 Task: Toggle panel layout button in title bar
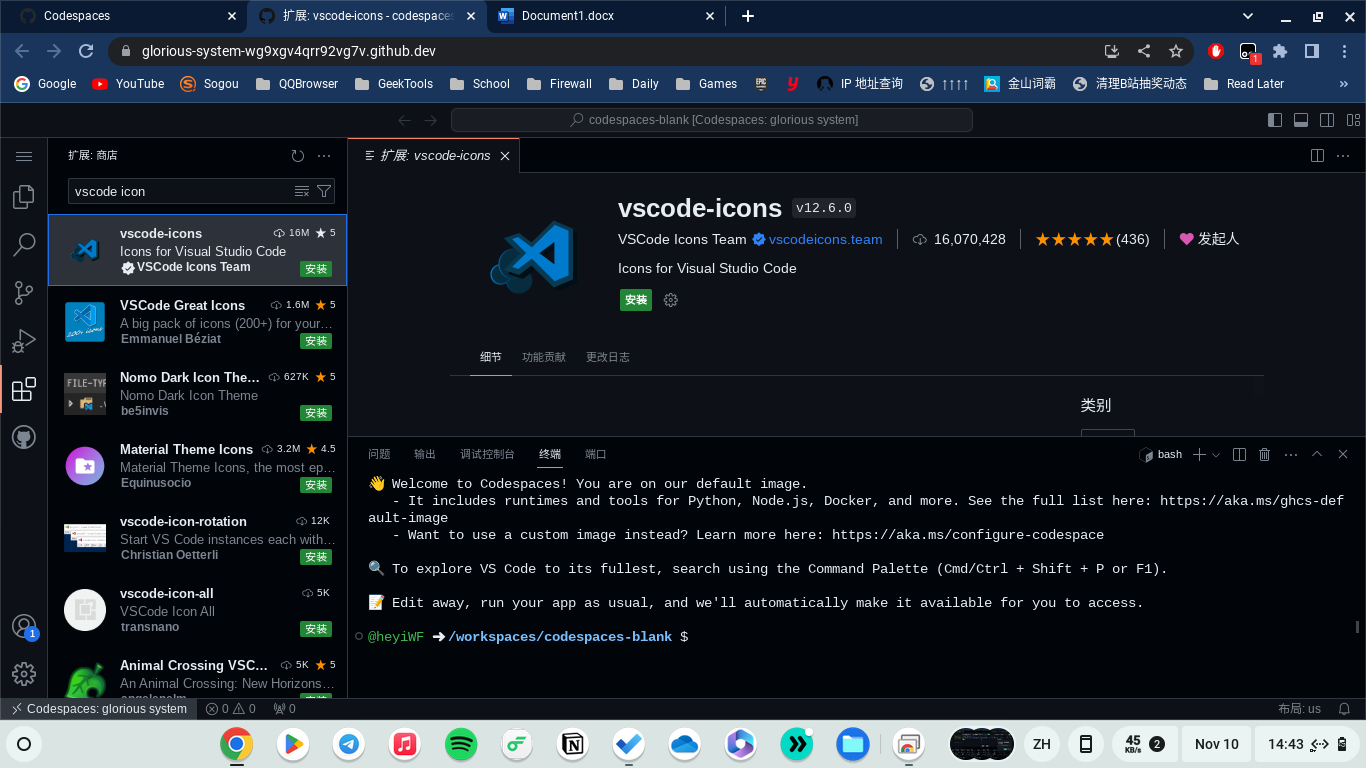(x=1301, y=120)
